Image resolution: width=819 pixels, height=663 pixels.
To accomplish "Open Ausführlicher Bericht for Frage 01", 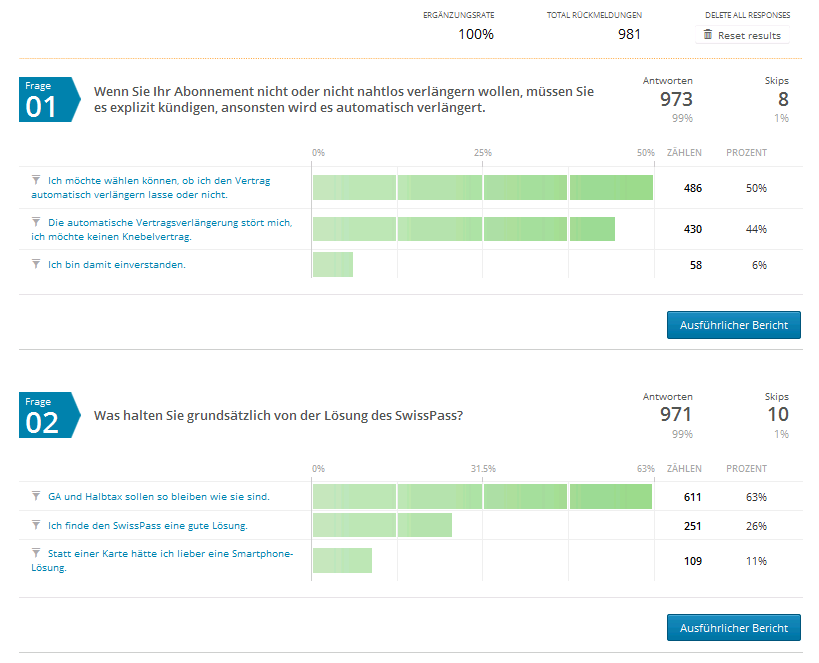I will (733, 325).
